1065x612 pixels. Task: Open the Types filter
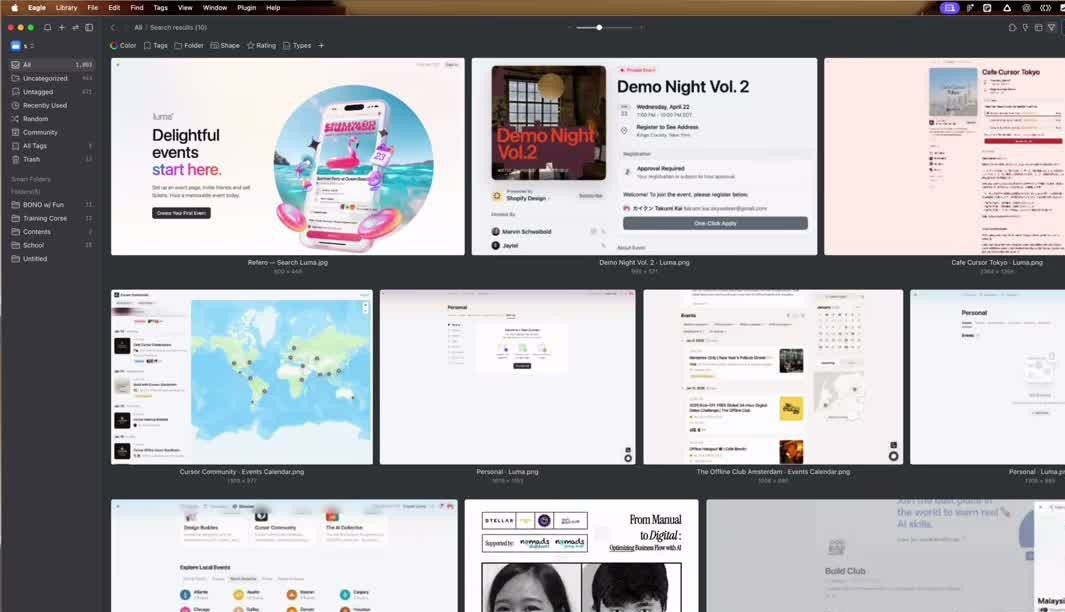[x=297, y=46]
